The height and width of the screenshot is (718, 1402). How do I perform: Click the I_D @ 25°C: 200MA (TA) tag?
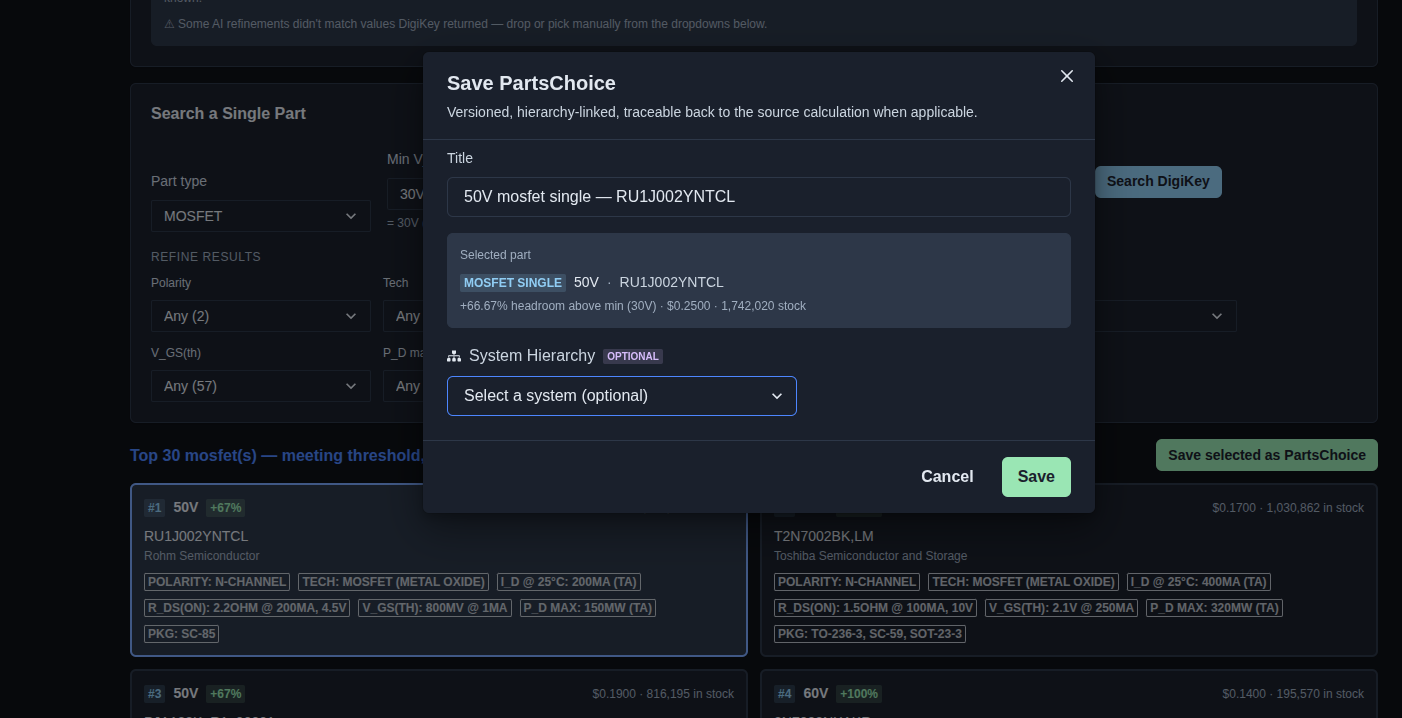point(568,582)
